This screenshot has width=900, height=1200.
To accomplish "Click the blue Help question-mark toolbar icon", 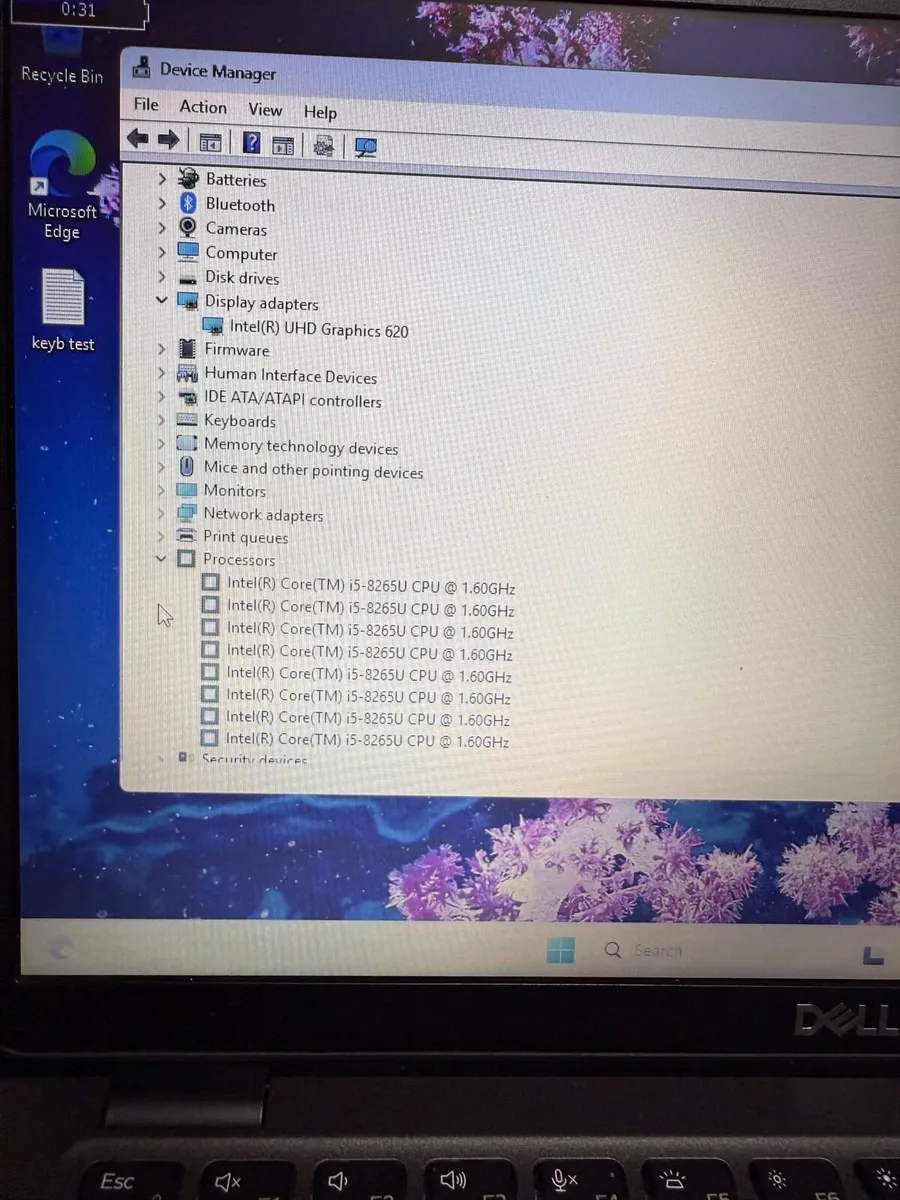I will pos(252,143).
